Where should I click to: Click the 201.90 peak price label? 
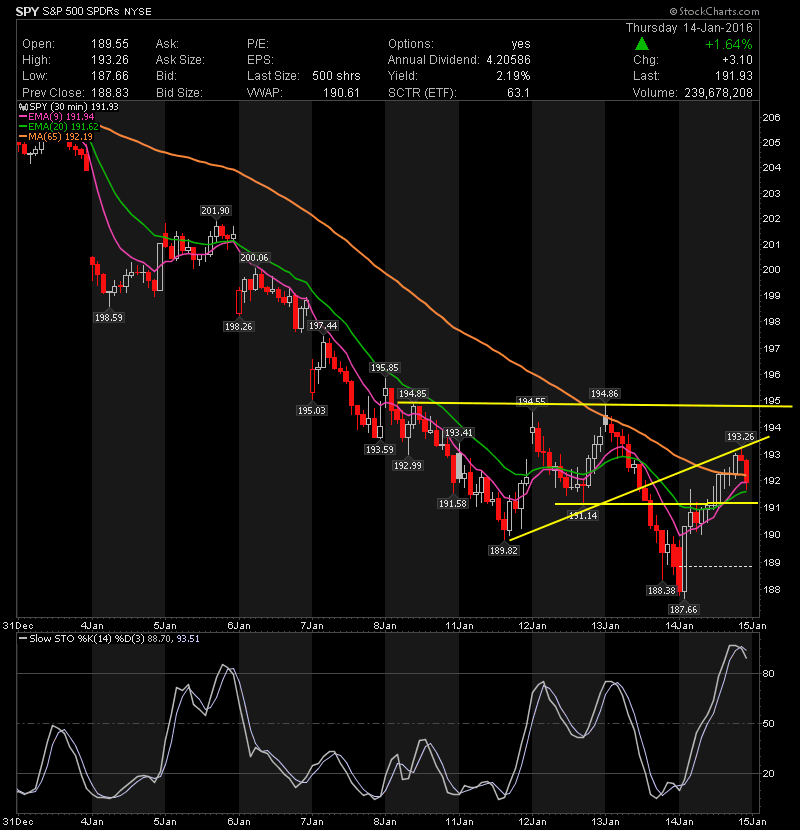click(x=215, y=210)
